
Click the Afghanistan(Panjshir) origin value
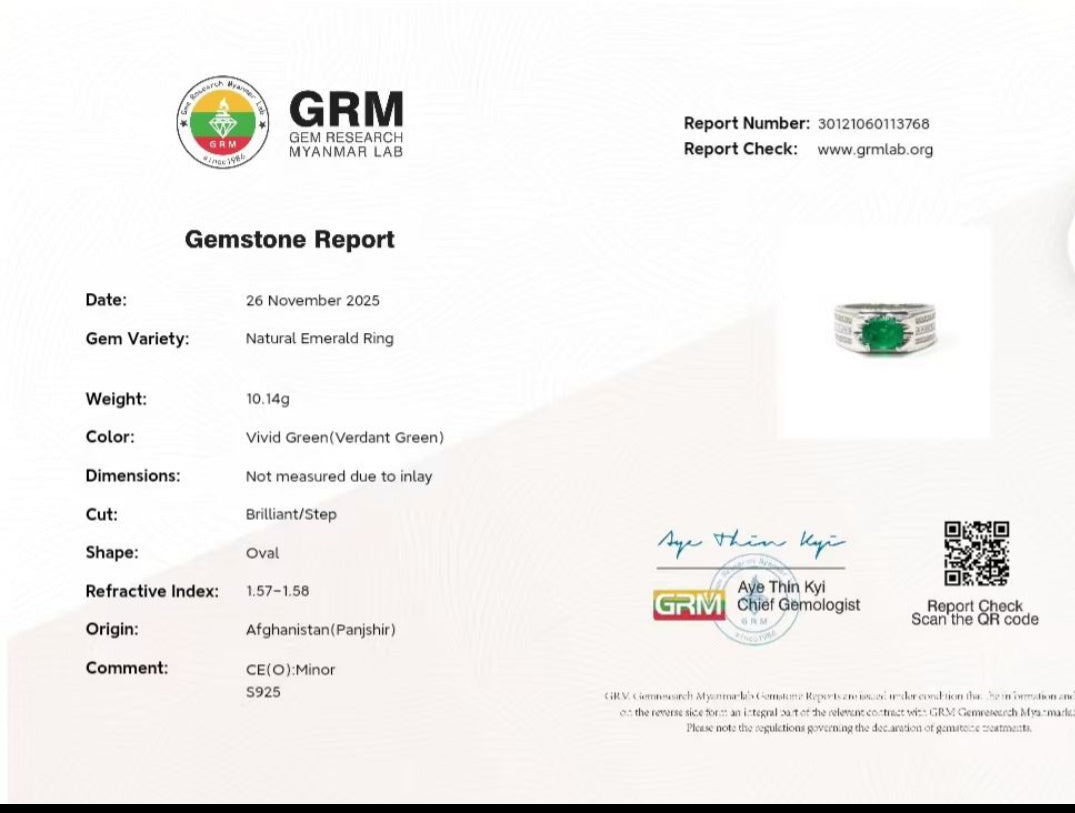320,630
